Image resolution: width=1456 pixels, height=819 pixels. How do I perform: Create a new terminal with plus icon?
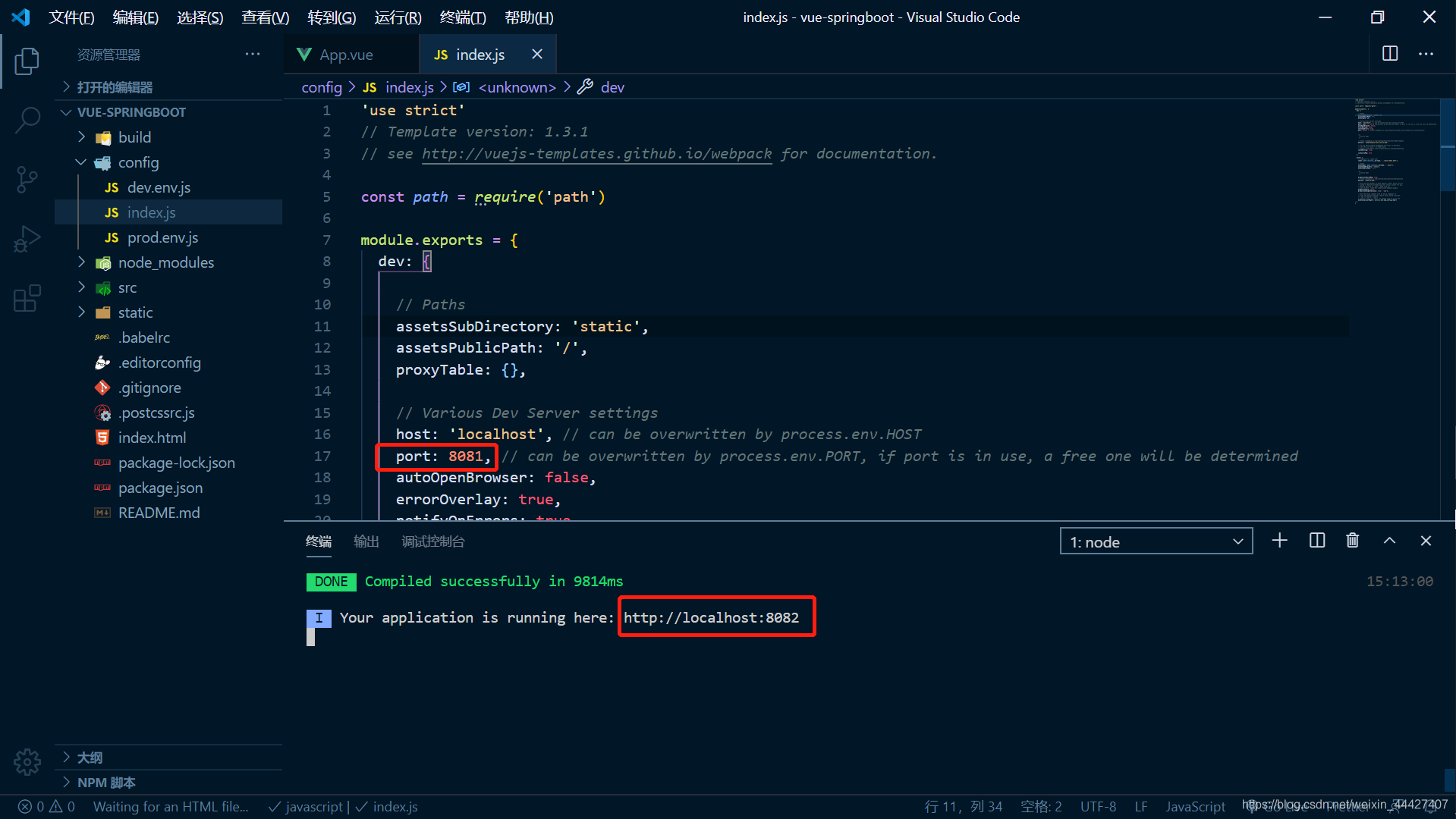1279,541
